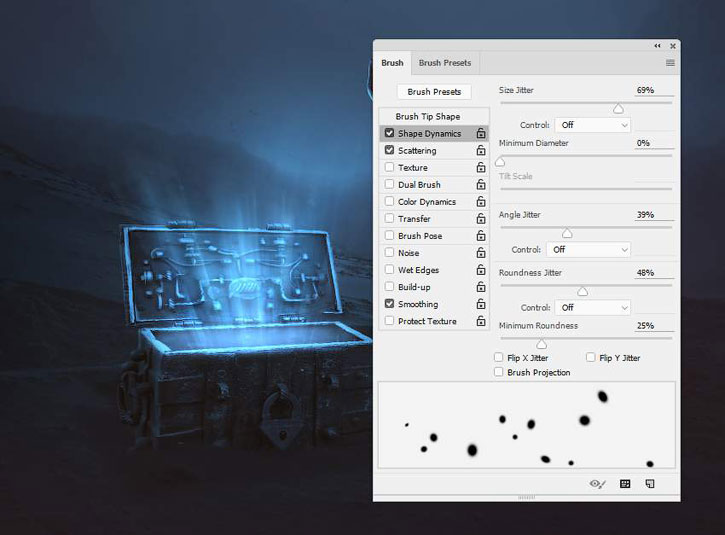Toggle the lock icon beside Texture

481,167
